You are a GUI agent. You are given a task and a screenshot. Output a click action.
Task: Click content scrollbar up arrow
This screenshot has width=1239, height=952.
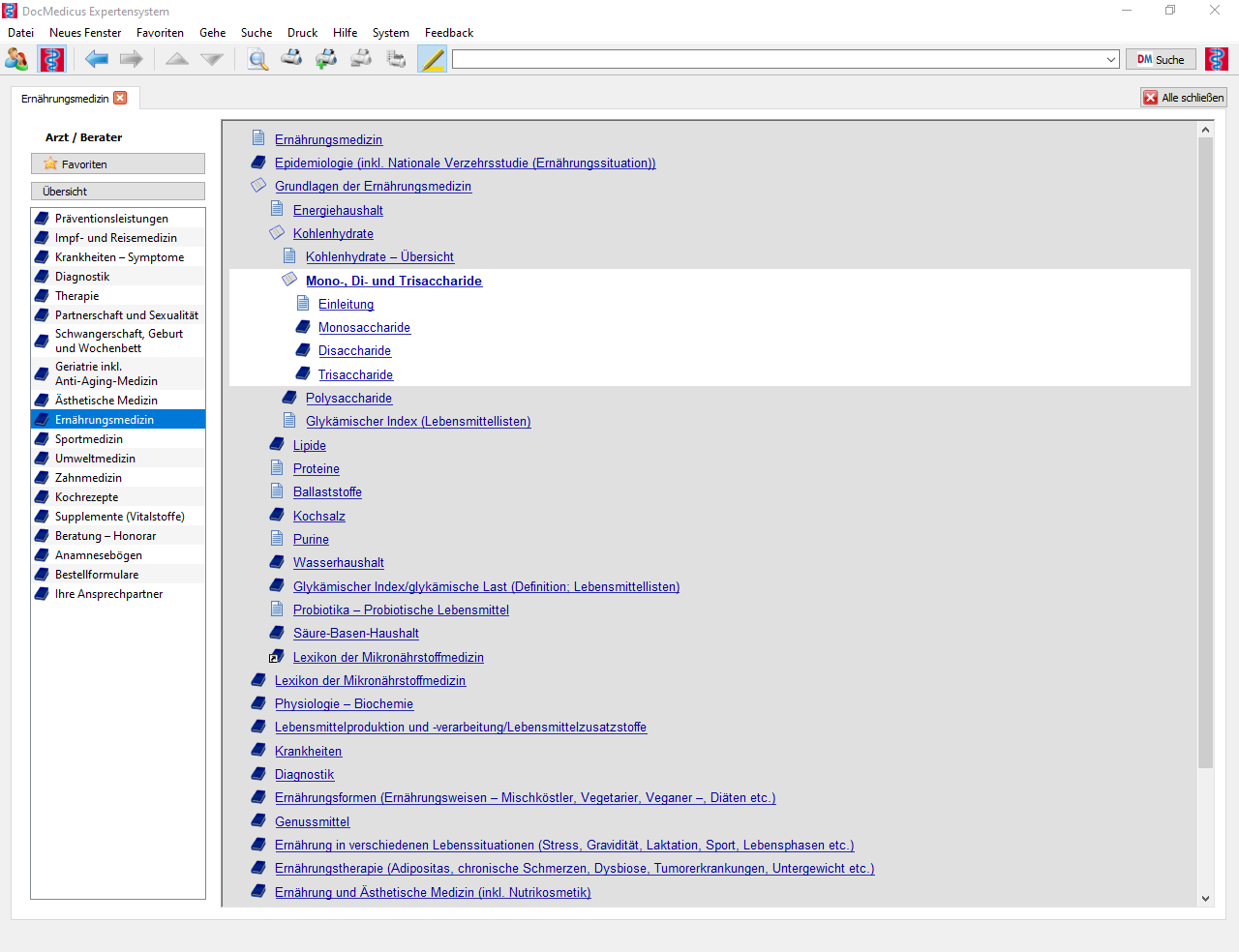point(1205,130)
